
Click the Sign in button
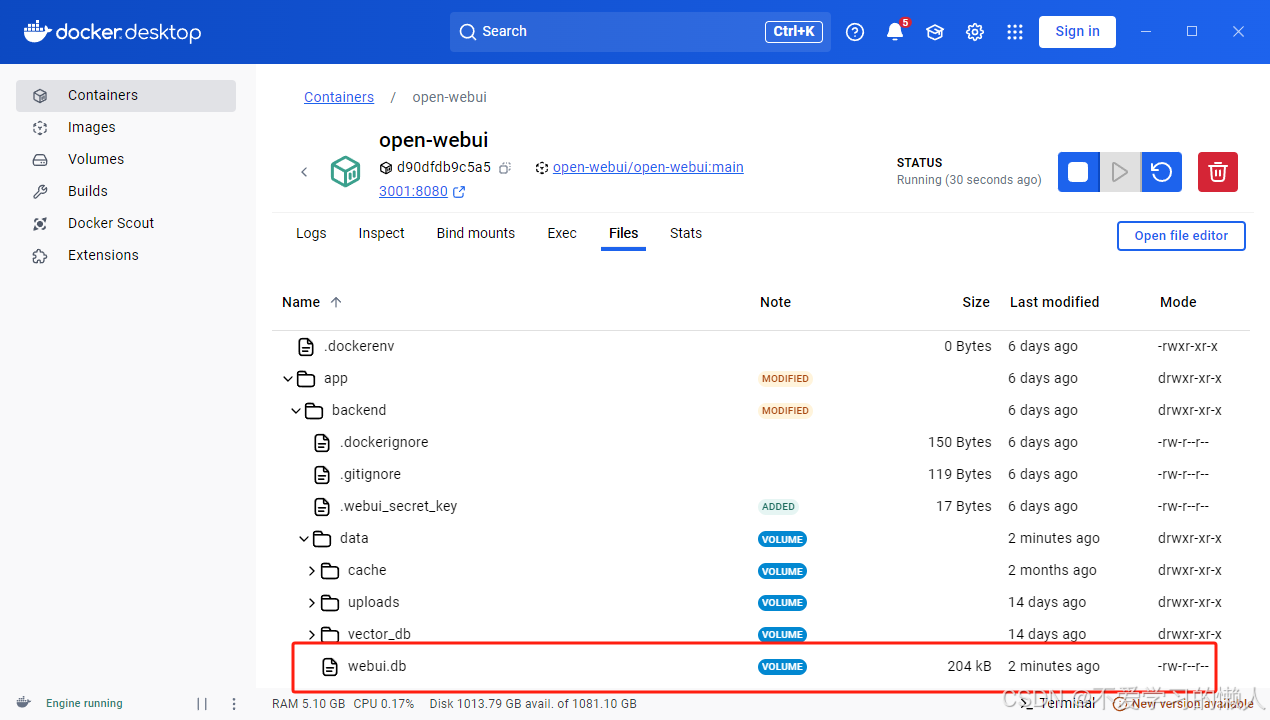point(1077,32)
